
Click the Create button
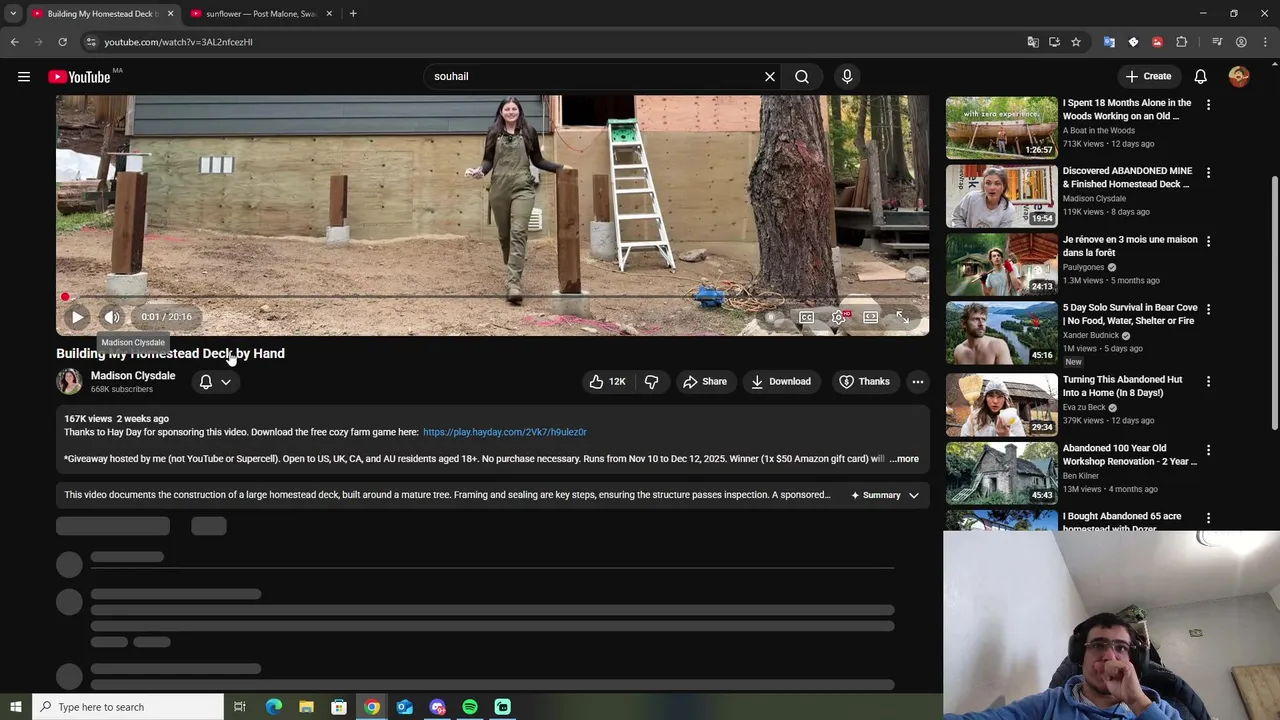click(x=1148, y=76)
